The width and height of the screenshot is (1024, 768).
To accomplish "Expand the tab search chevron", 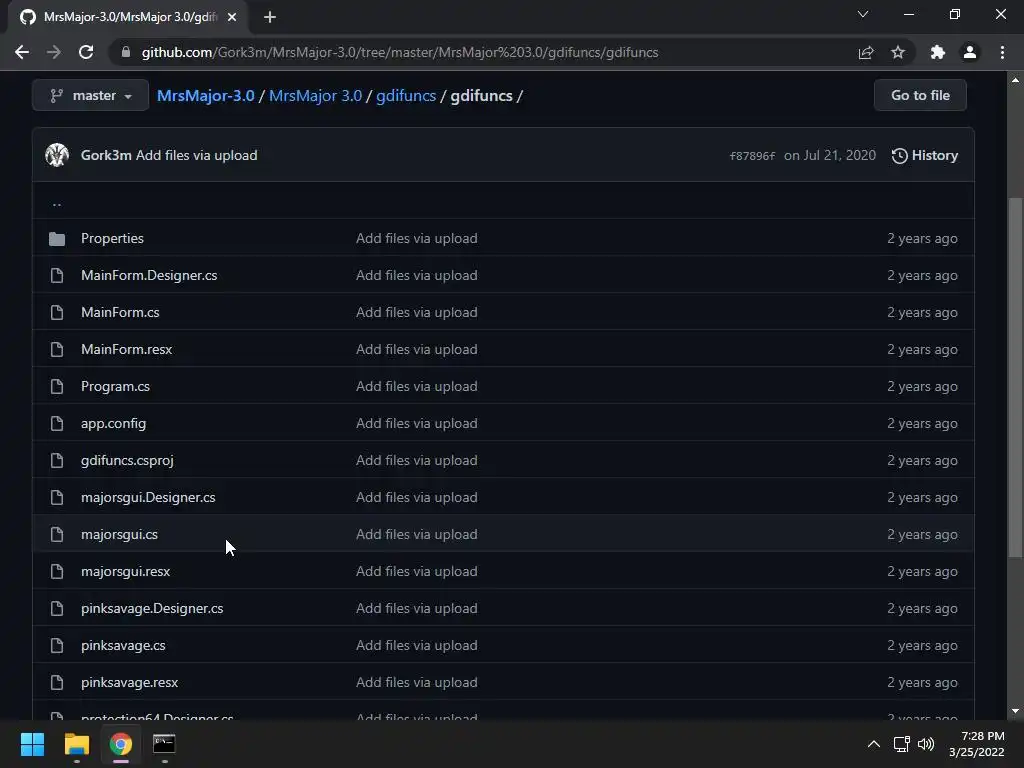I will click(x=863, y=14).
